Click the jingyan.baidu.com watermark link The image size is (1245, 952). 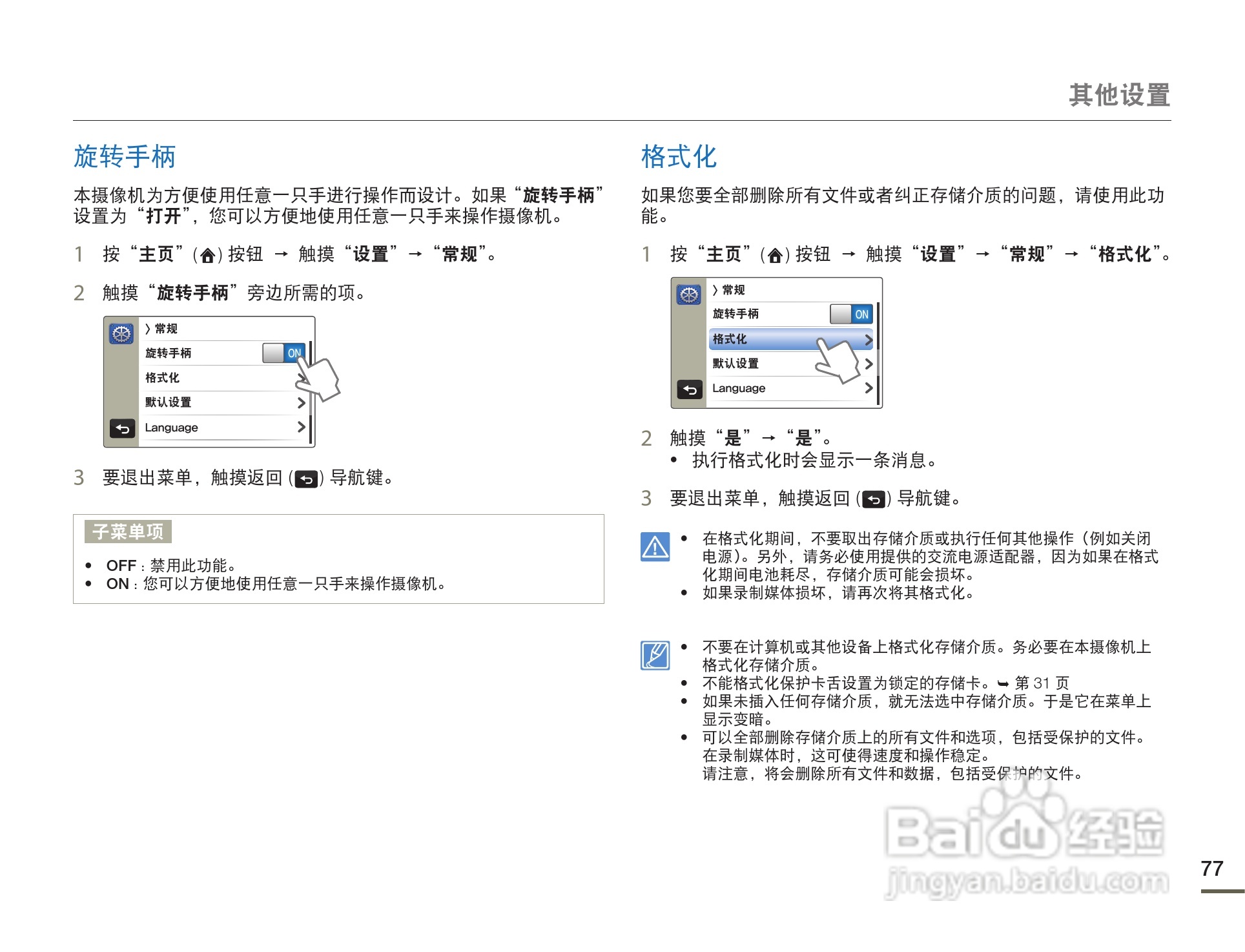tap(1027, 882)
